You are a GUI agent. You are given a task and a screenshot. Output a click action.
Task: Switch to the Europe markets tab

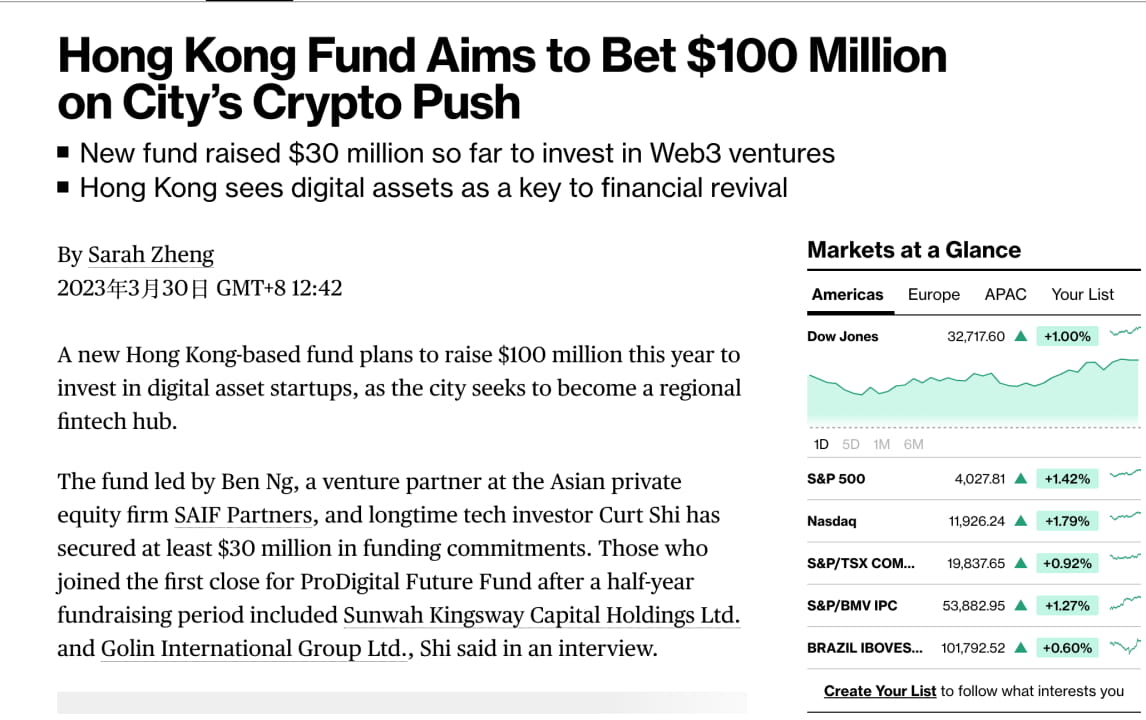[x=933, y=294]
